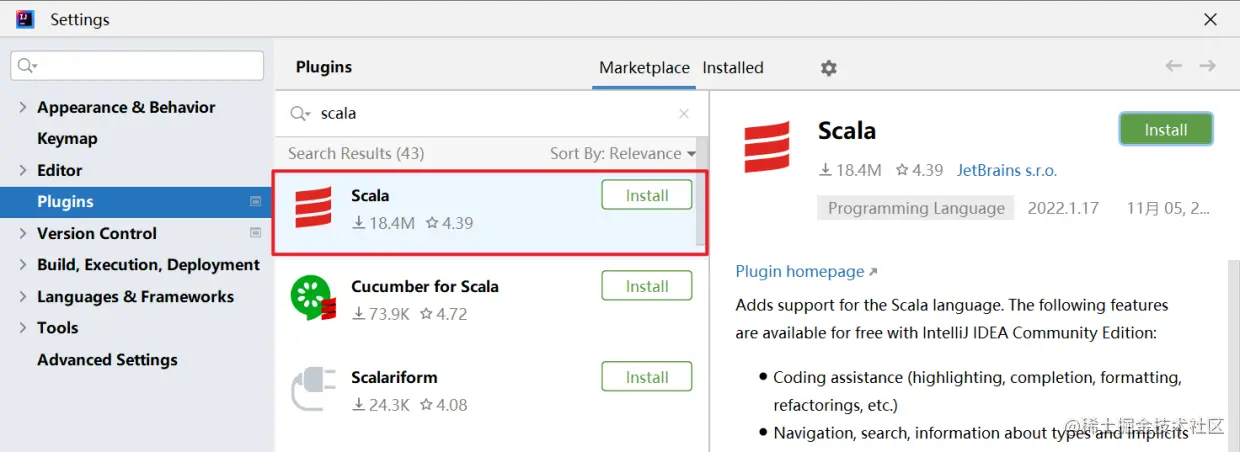Expand the Languages & Frameworks node
The image size is (1240, 452).
click(22, 296)
